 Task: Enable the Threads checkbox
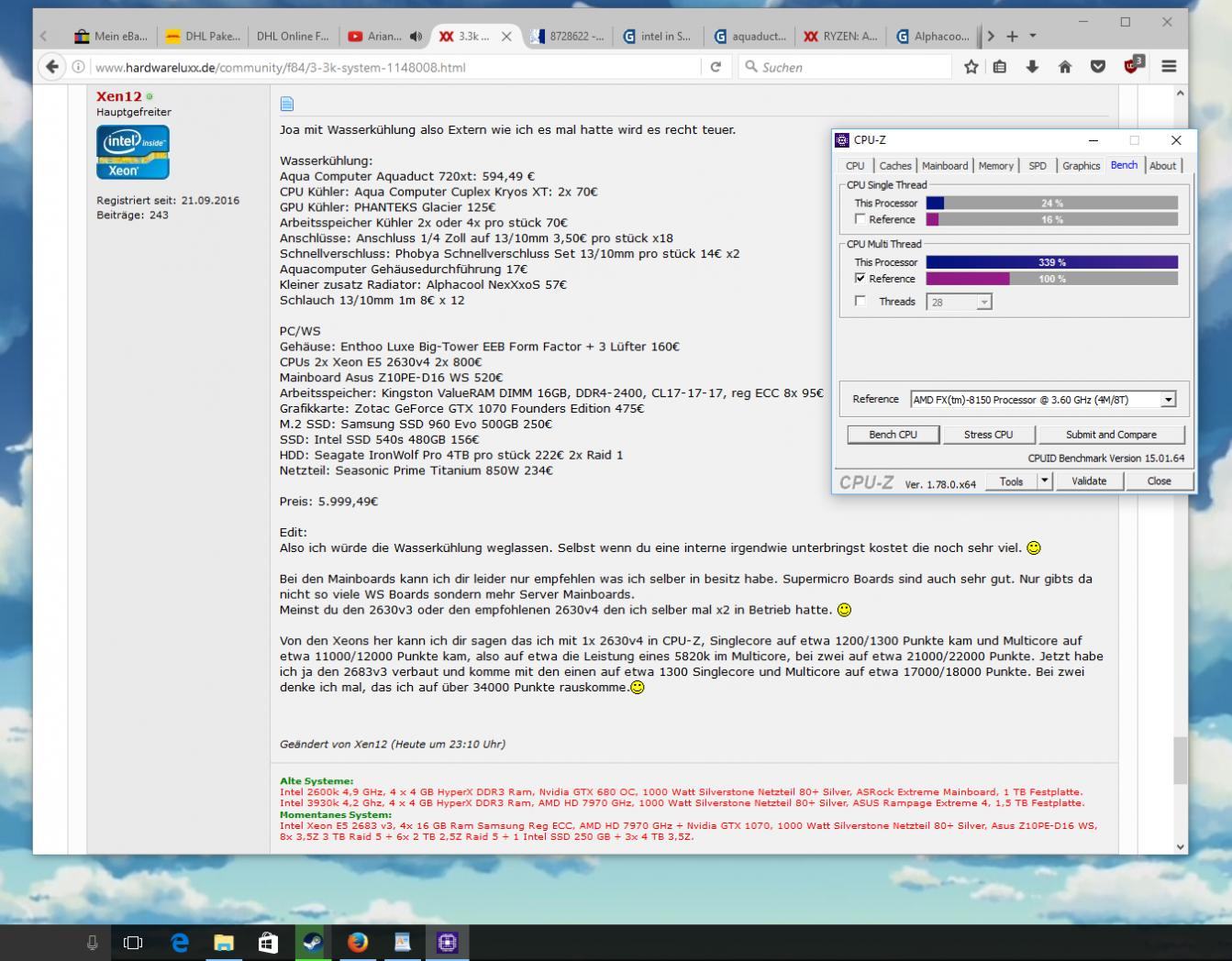[860, 301]
